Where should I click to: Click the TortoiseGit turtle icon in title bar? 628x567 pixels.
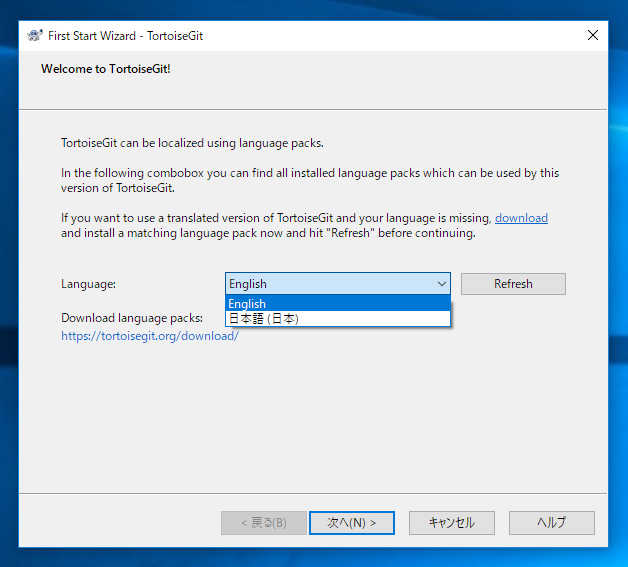(x=35, y=36)
